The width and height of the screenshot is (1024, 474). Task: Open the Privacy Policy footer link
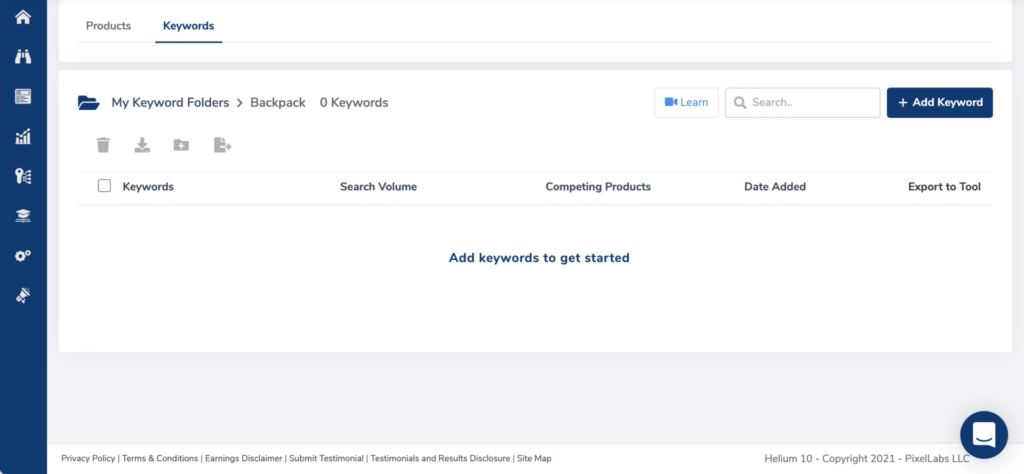click(x=88, y=458)
